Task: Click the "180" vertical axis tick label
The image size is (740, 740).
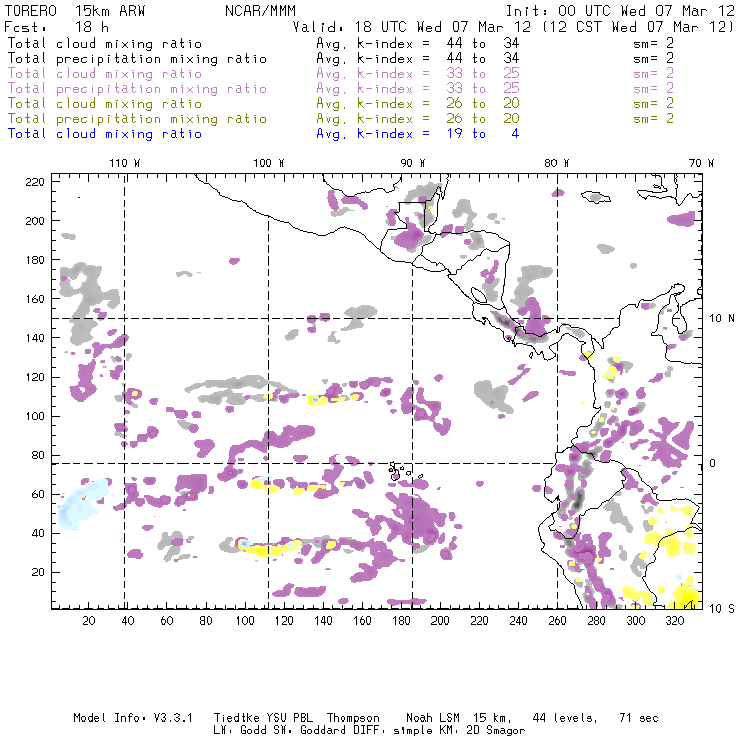Action: click(35, 260)
